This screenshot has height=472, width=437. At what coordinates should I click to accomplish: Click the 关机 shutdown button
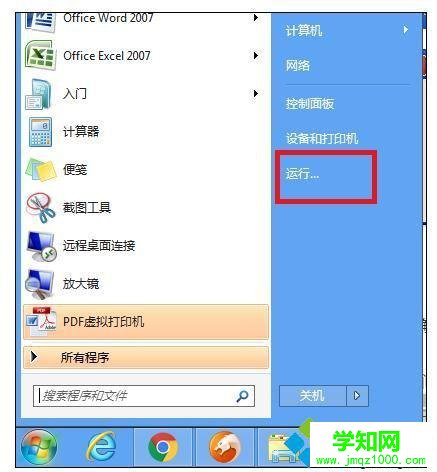click(x=312, y=396)
